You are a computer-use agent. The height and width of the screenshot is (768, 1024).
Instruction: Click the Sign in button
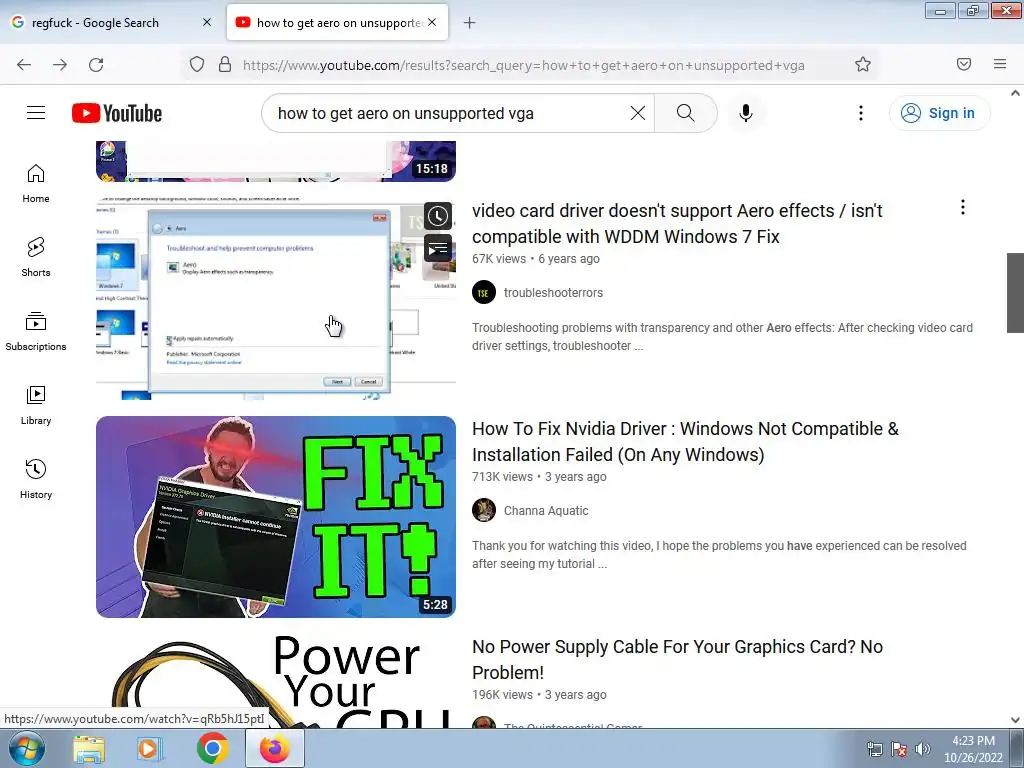(939, 113)
